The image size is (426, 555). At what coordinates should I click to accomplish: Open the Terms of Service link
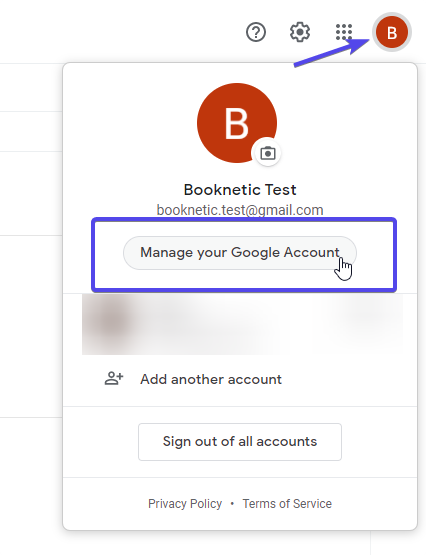[x=287, y=503]
